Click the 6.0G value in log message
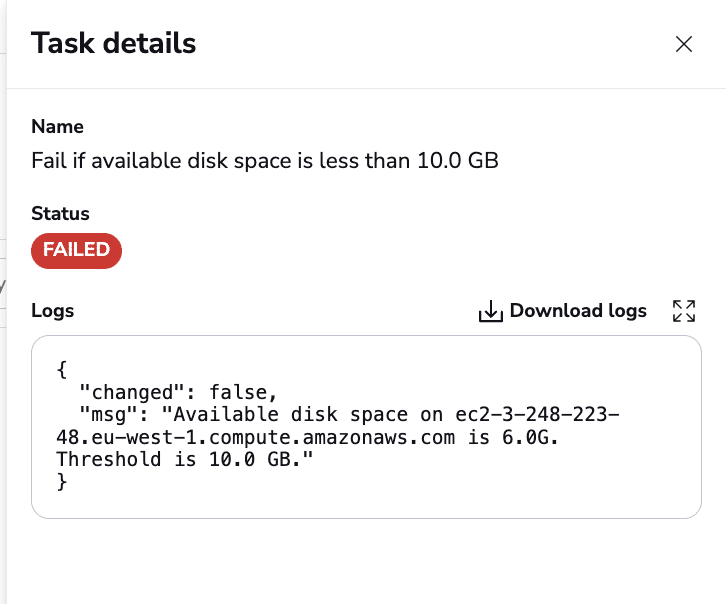The width and height of the screenshot is (726, 604). [x=530, y=437]
